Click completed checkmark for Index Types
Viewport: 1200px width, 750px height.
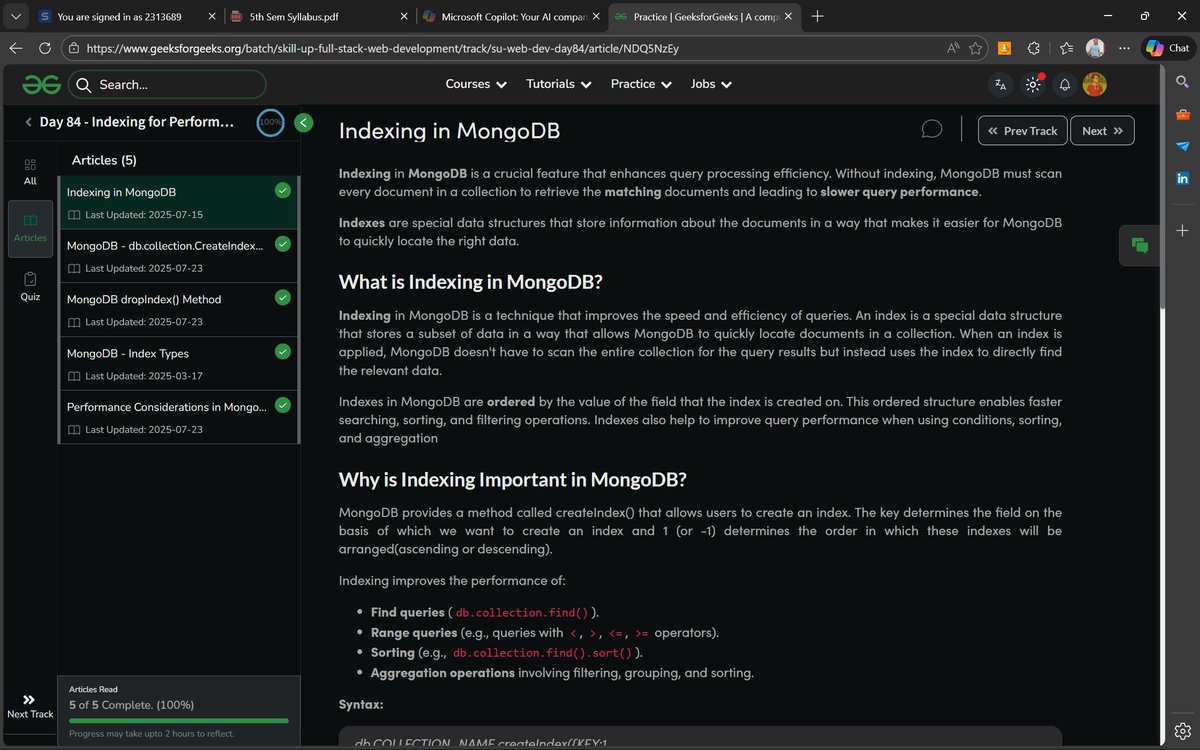[283, 351]
